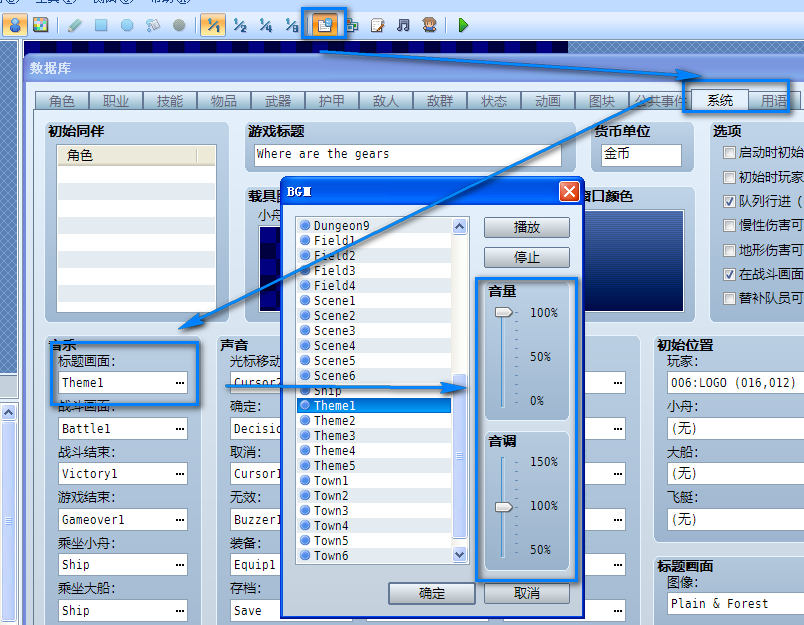Select the Pencil drawing tool
The image size is (804, 625).
(x=75, y=25)
